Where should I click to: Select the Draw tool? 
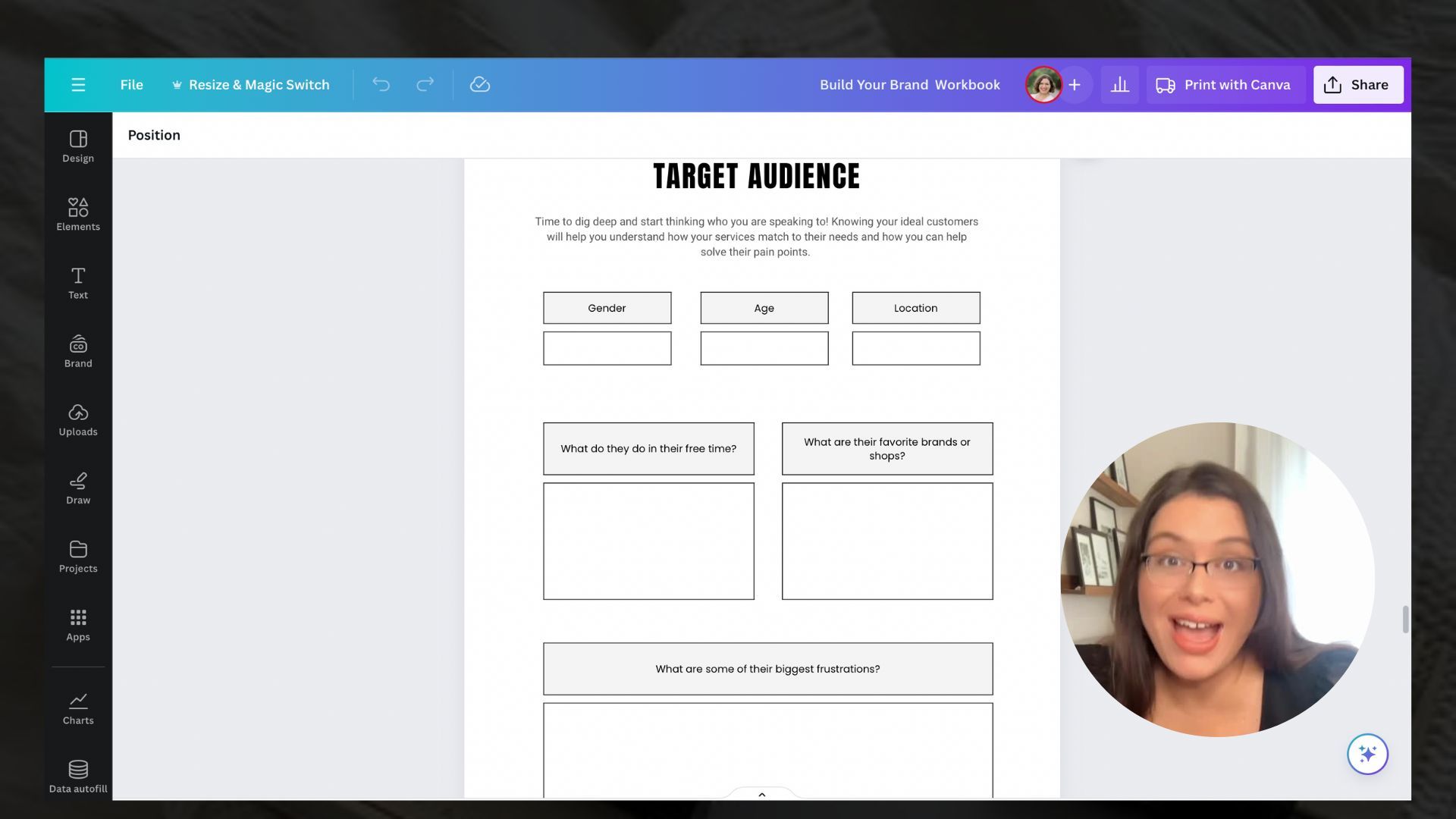[x=78, y=488]
